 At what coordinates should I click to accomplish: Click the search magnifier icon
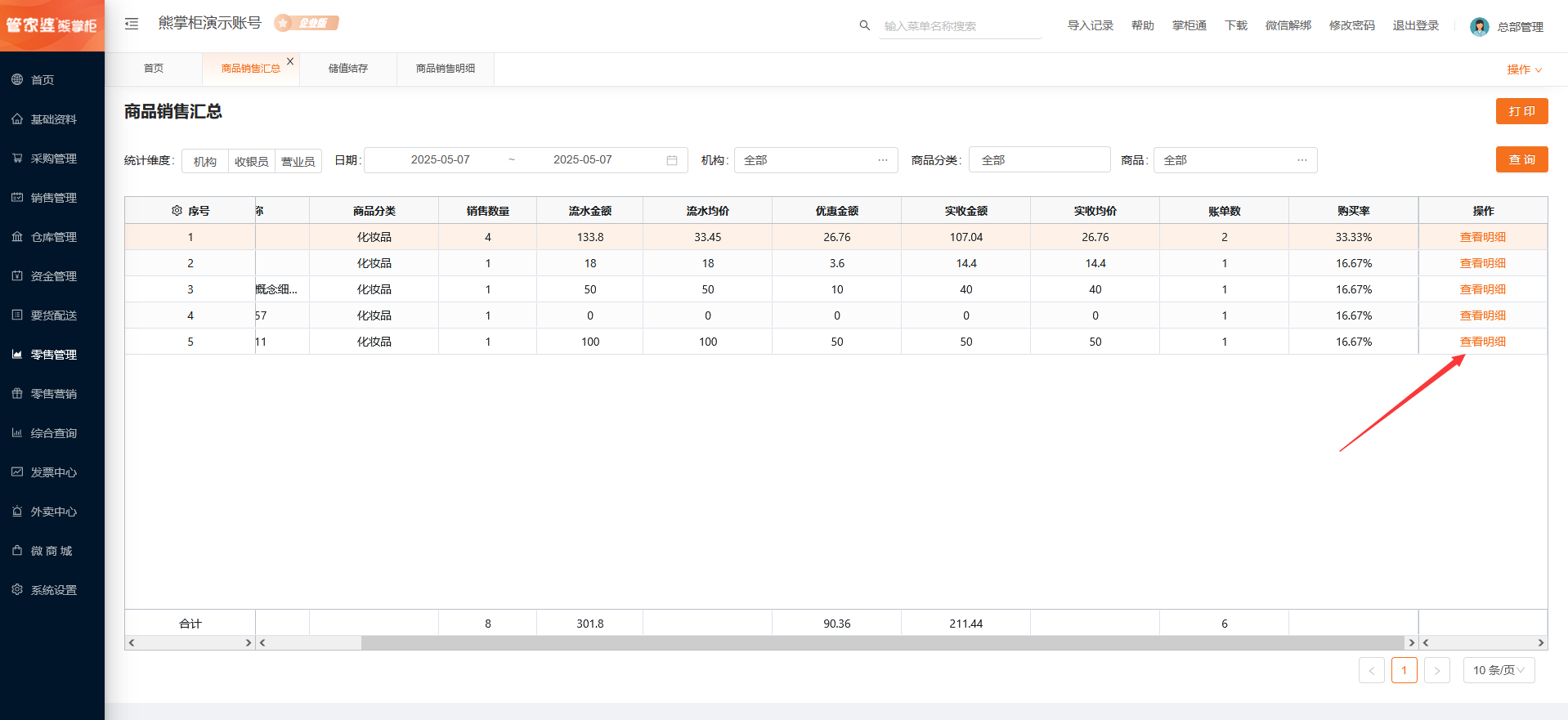pos(864,25)
